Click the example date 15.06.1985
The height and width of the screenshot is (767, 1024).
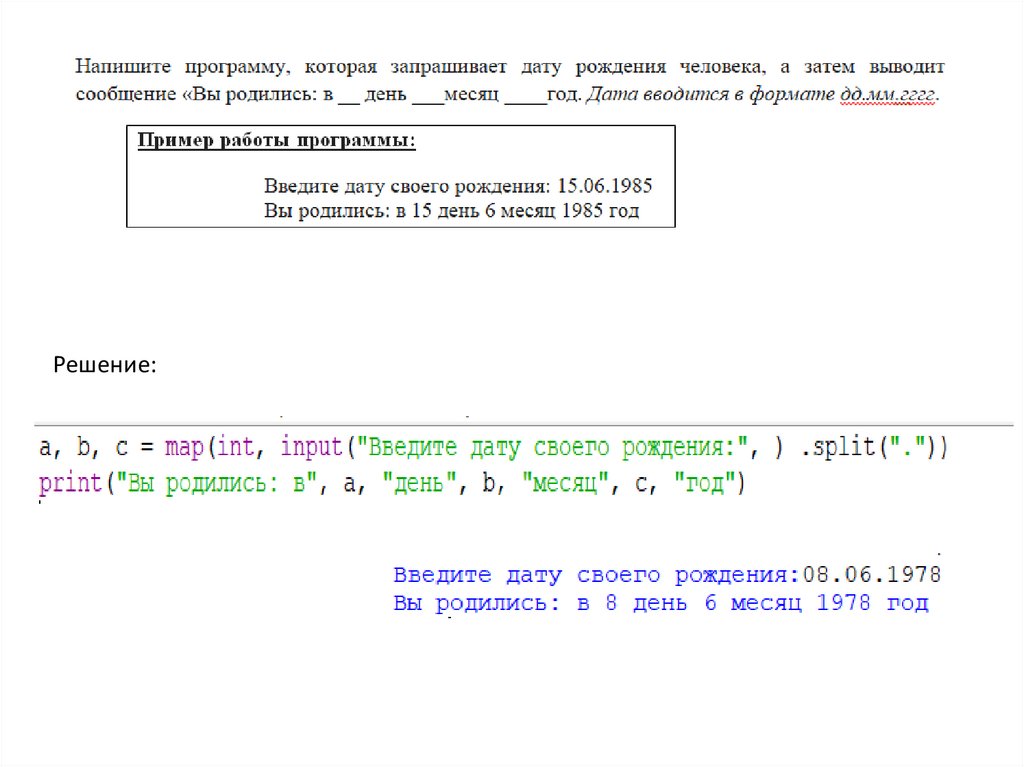click(x=605, y=187)
